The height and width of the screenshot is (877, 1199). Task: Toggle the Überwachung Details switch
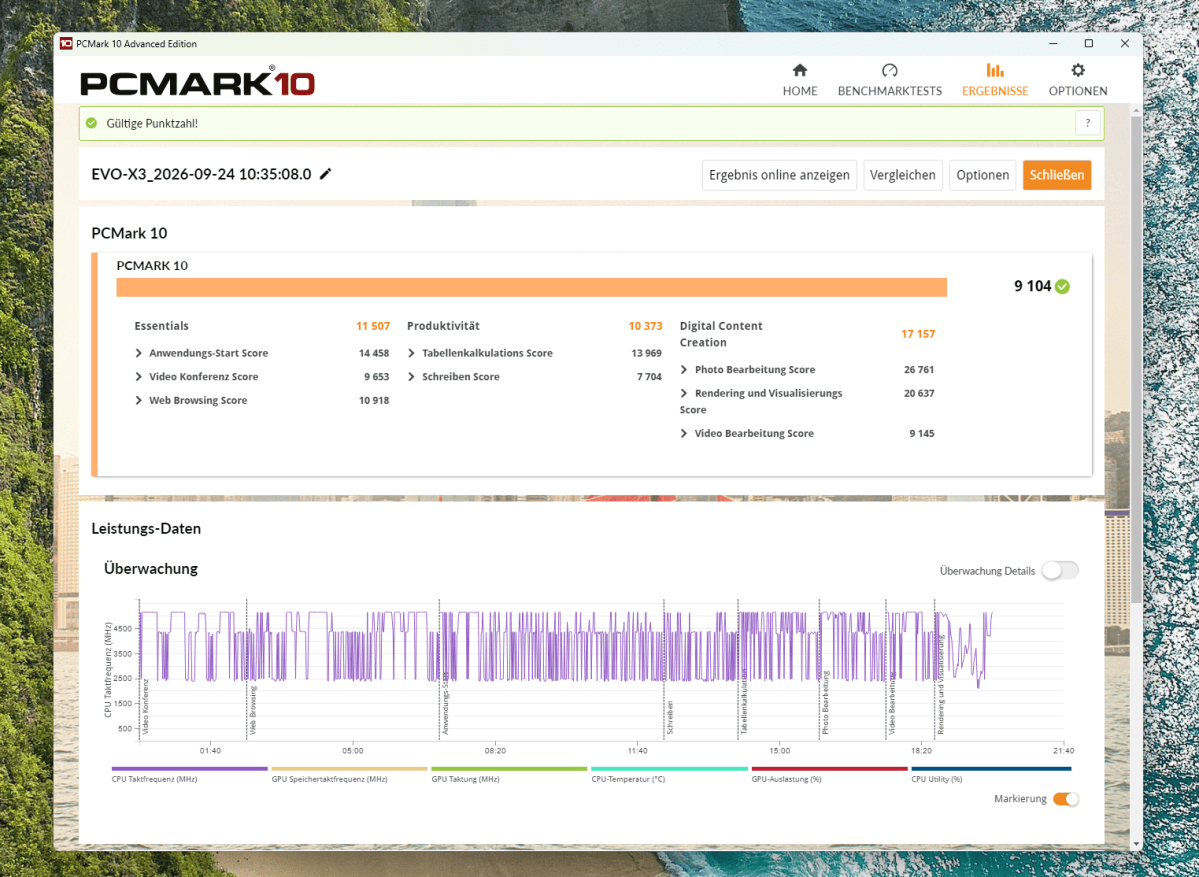[1060, 570]
